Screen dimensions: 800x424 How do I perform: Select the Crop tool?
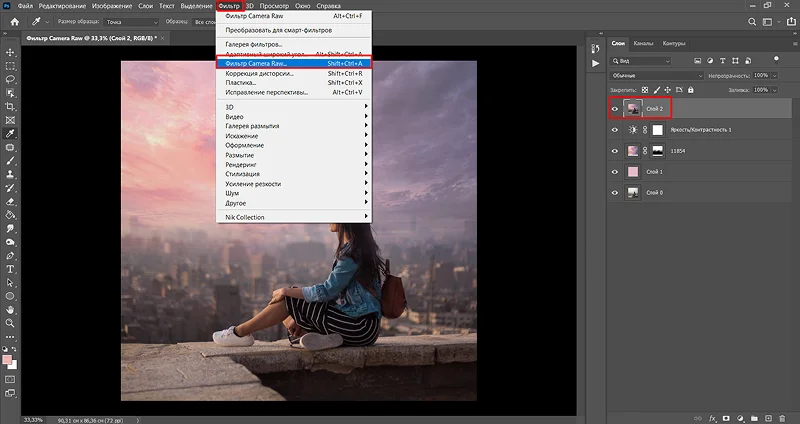click(x=10, y=107)
